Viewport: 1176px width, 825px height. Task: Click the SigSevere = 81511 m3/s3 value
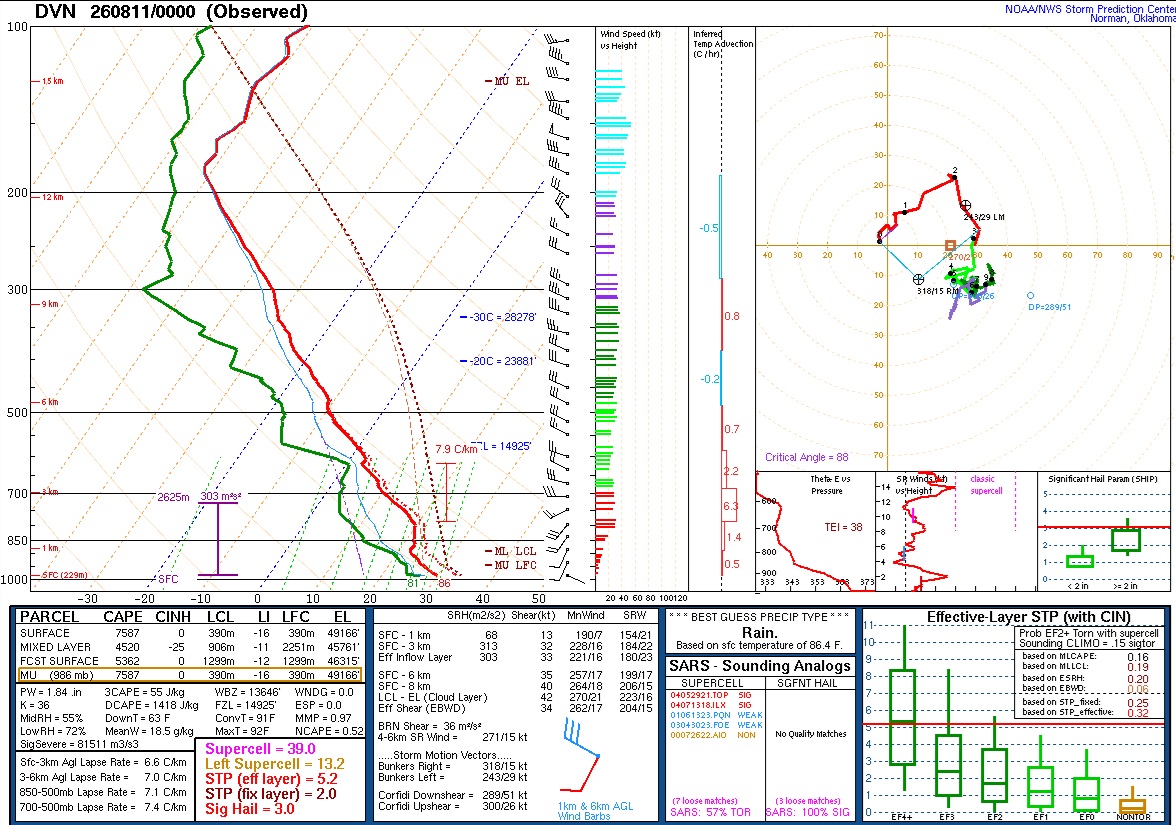pyautogui.click(x=80, y=744)
